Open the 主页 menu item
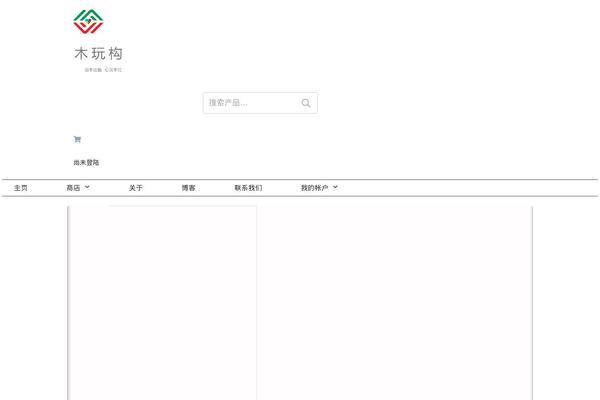This screenshot has width=600, height=400. pos(21,188)
